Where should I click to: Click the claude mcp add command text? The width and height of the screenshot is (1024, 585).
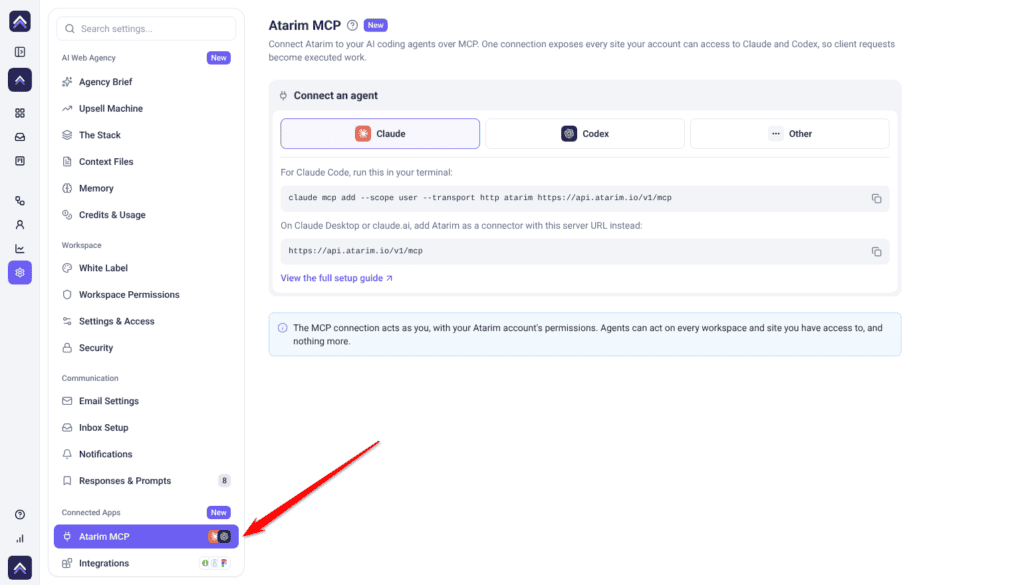[x=480, y=198]
